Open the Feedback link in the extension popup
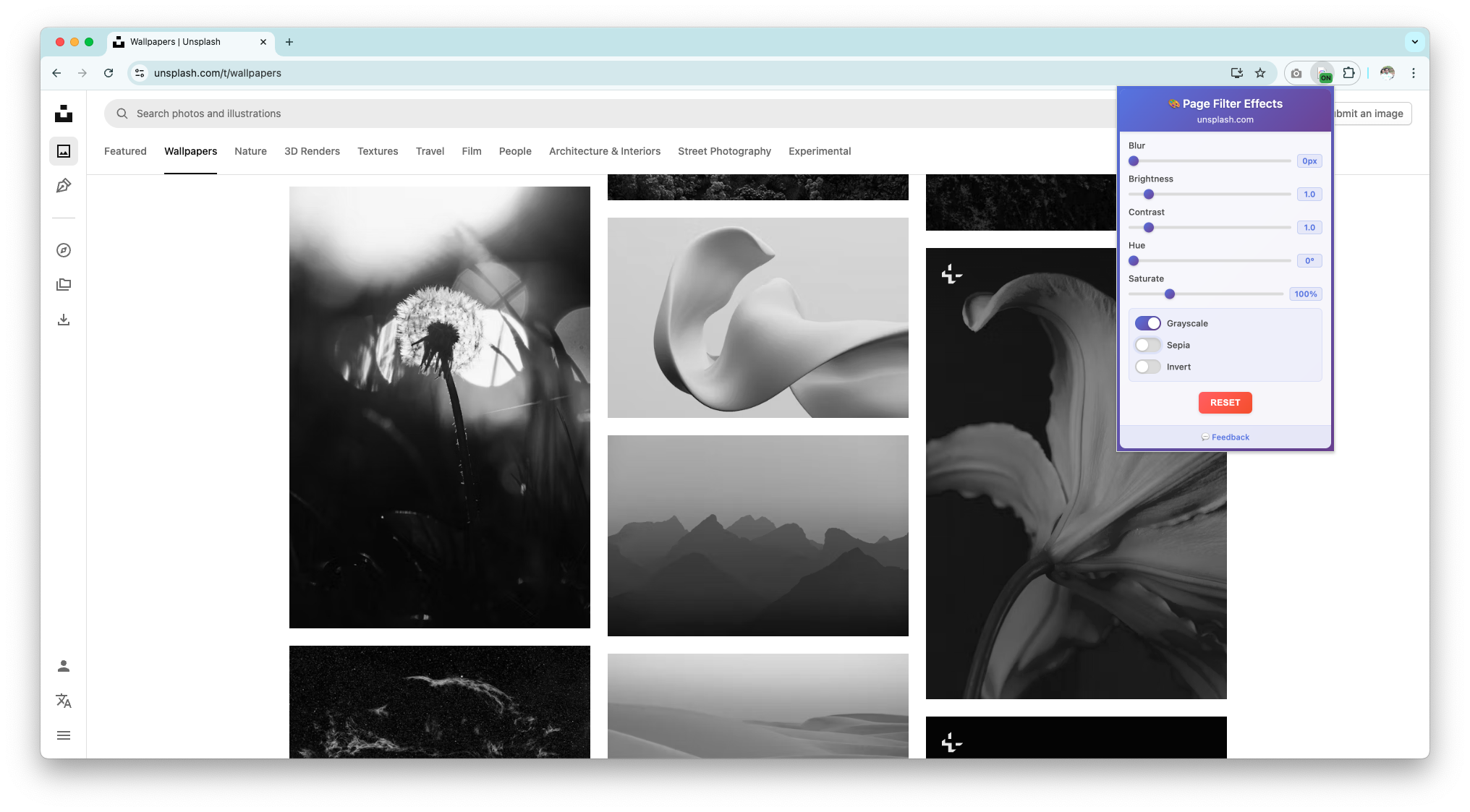This screenshot has width=1470, height=812. (1225, 437)
